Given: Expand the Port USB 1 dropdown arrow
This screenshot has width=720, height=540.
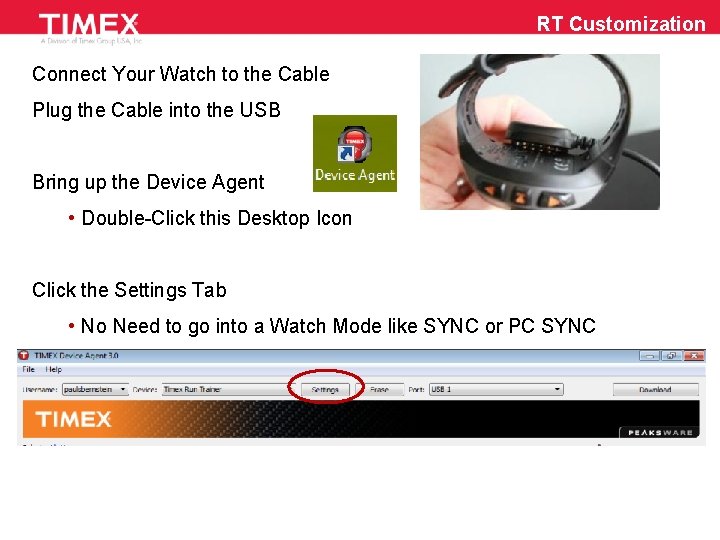Looking at the screenshot, I should 557,389.
